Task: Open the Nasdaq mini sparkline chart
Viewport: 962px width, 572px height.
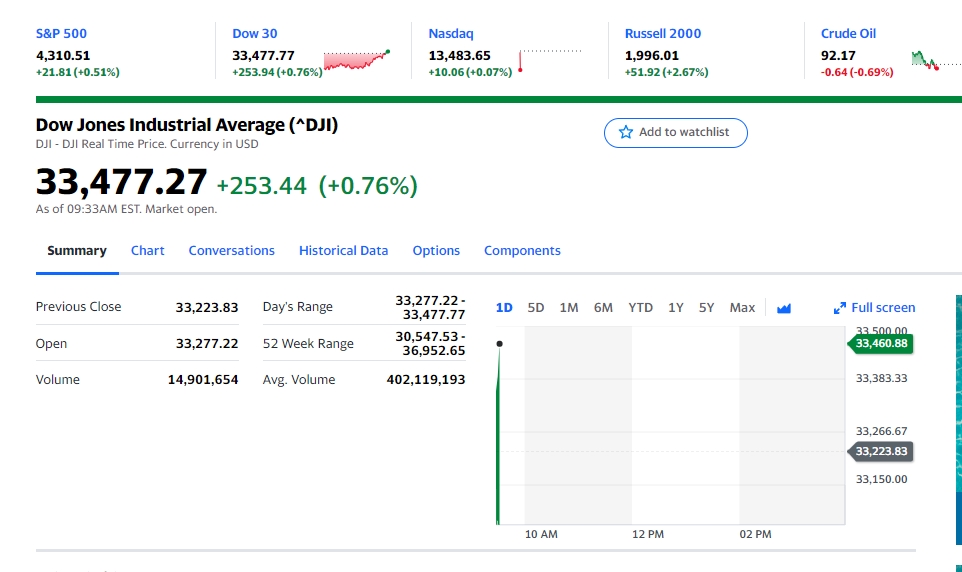Action: pyautogui.click(x=550, y=60)
